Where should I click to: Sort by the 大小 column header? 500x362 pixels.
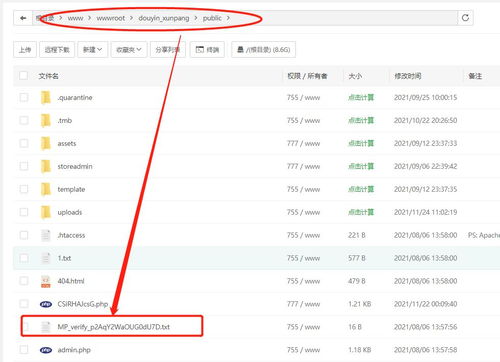(355, 76)
